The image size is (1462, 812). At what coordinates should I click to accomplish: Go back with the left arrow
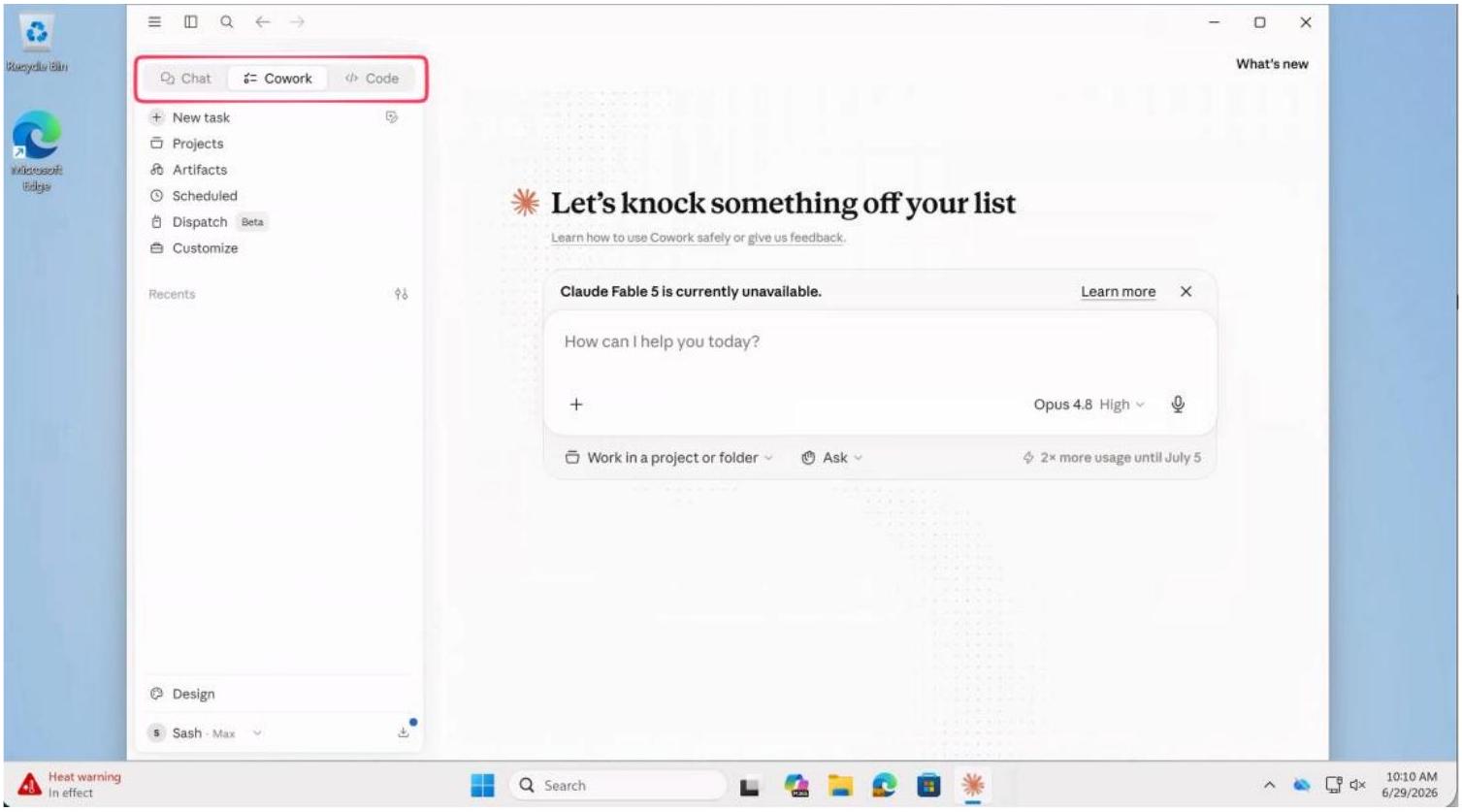click(x=261, y=21)
